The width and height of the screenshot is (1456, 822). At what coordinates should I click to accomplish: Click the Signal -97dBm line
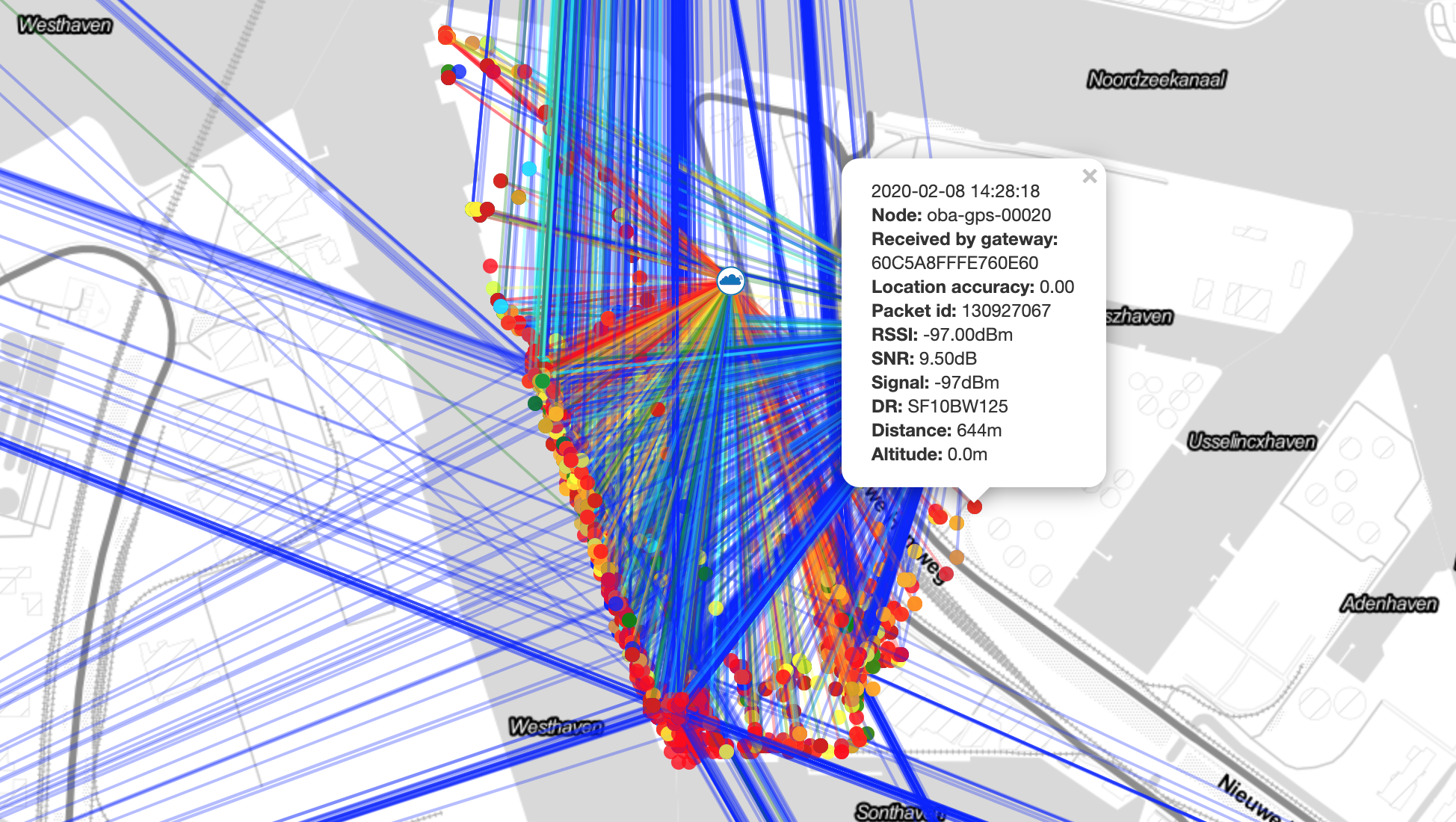tap(935, 383)
